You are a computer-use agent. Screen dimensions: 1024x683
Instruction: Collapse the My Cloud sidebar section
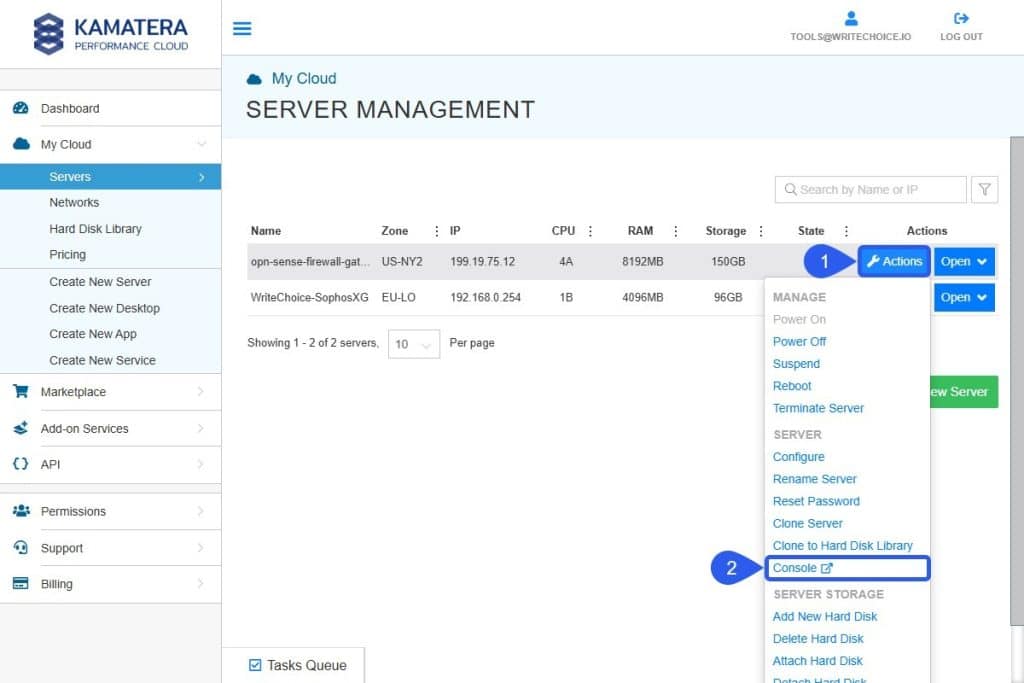pos(201,144)
